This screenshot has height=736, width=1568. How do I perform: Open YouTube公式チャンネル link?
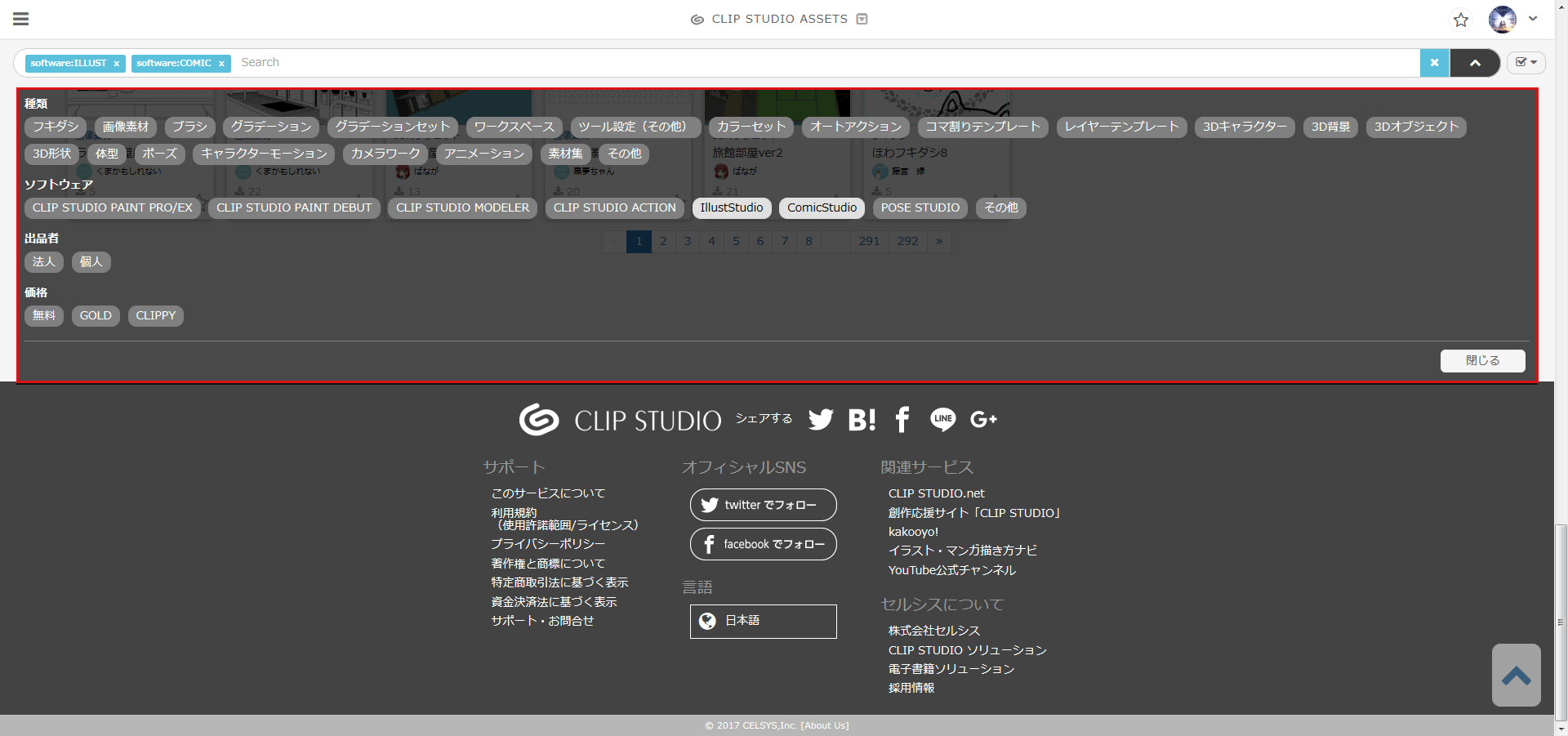pyautogui.click(x=952, y=570)
